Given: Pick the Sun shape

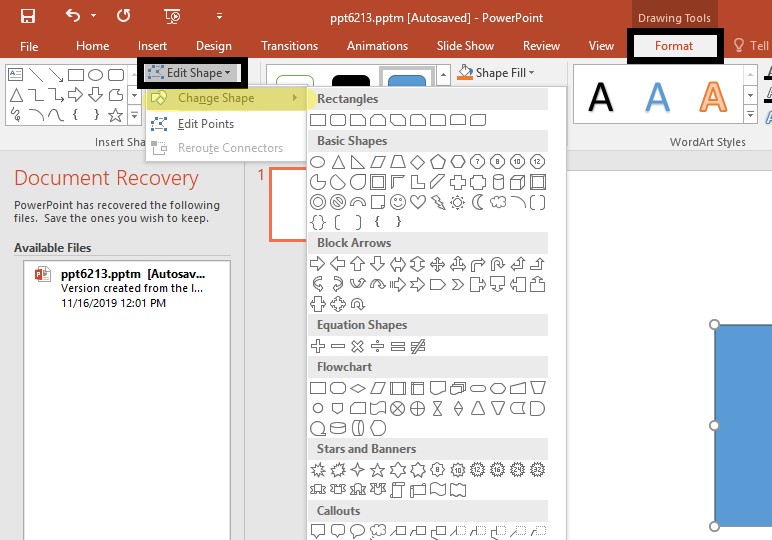Looking at the screenshot, I should [x=457, y=202].
